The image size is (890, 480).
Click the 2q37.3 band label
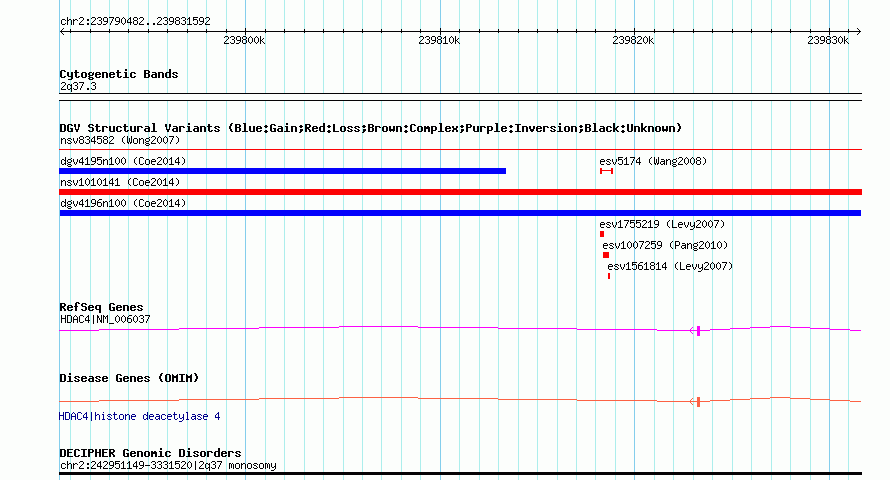[x=78, y=86]
